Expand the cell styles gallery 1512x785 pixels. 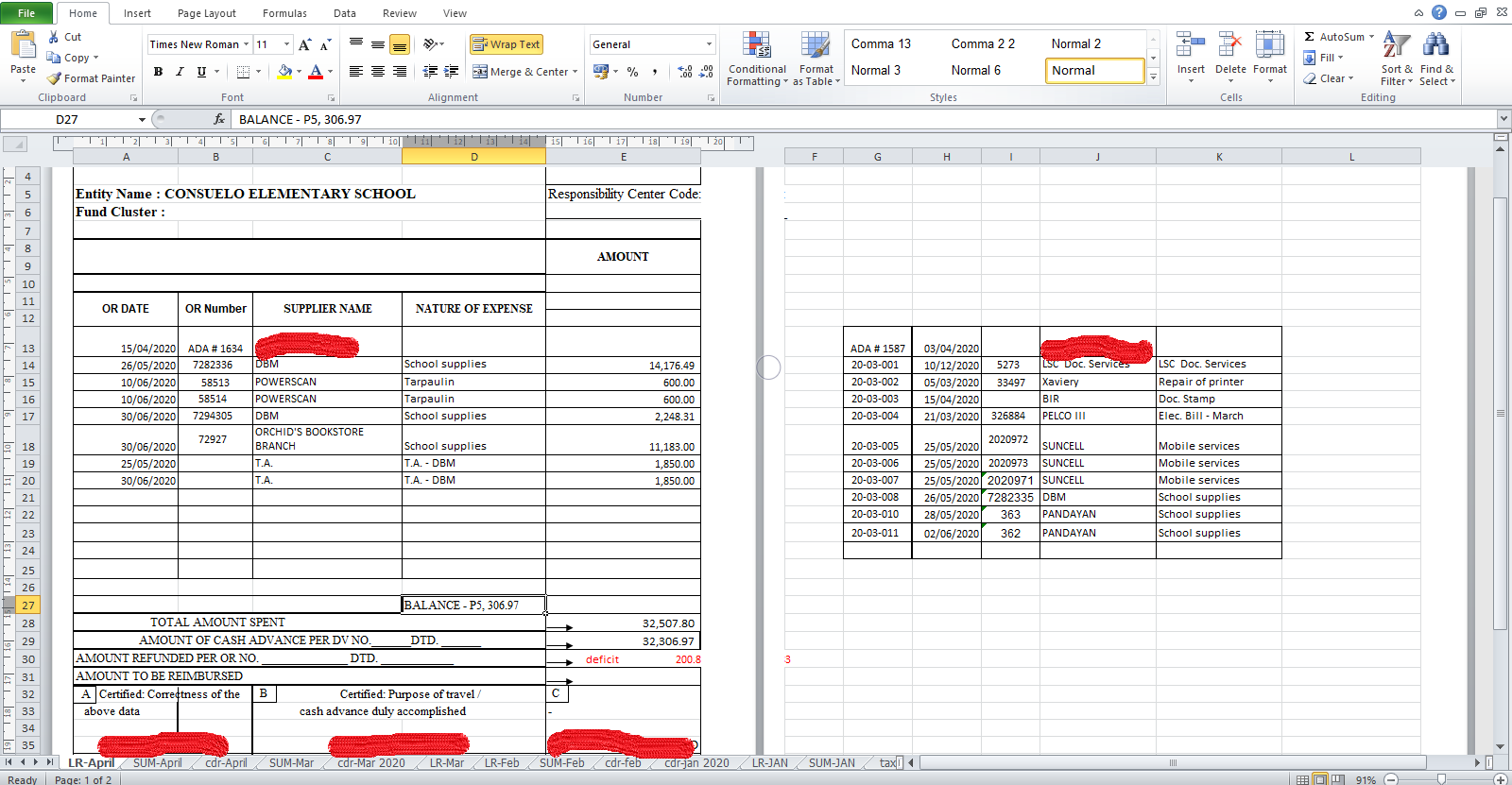tap(1153, 77)
